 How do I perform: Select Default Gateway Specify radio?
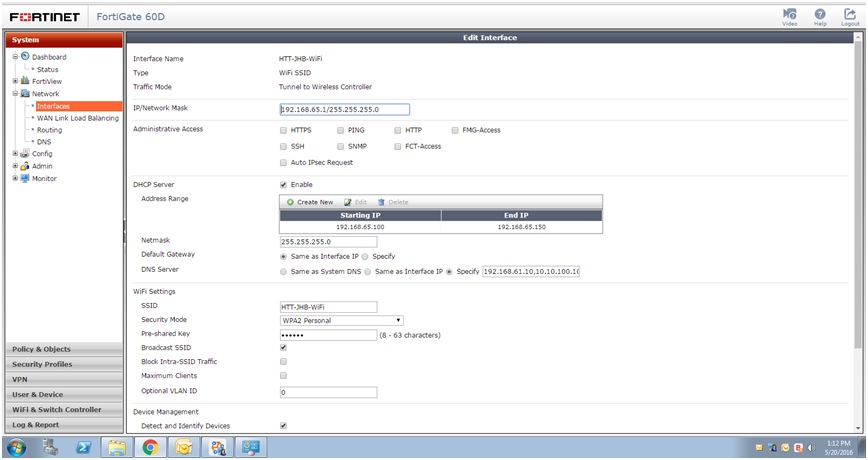(365, 256)
